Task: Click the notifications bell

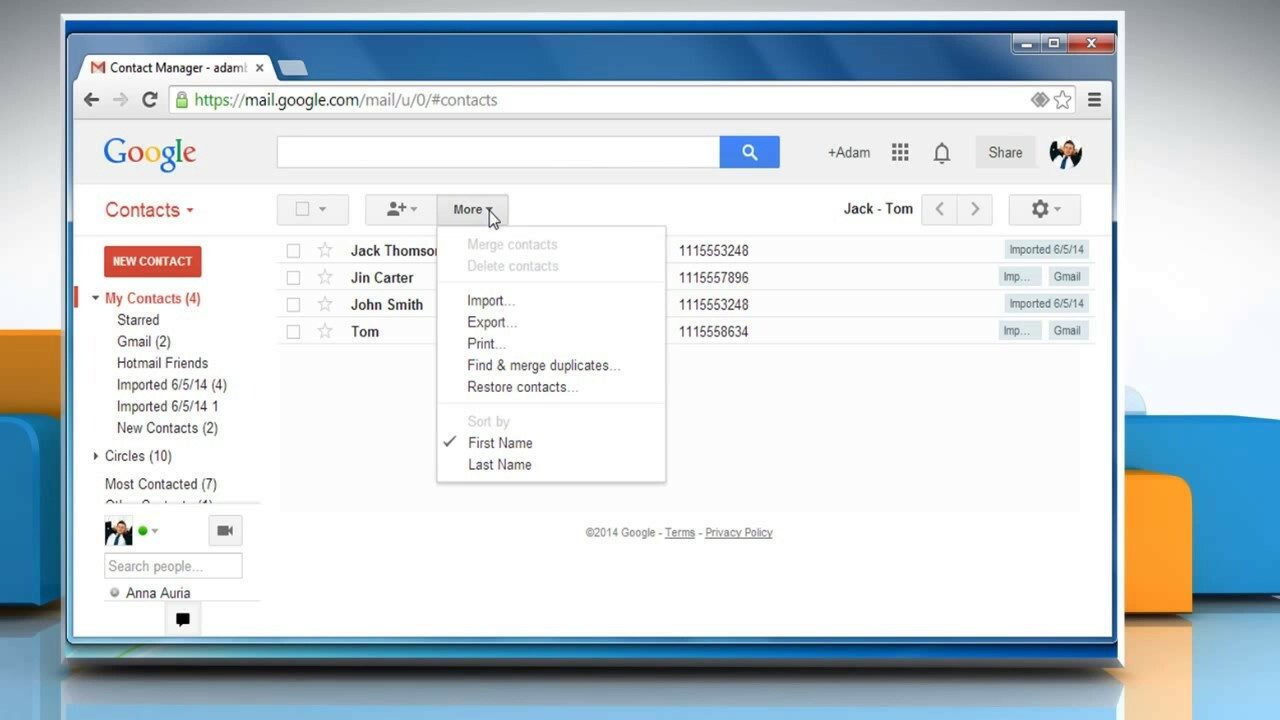Action: tap(941, 152)
